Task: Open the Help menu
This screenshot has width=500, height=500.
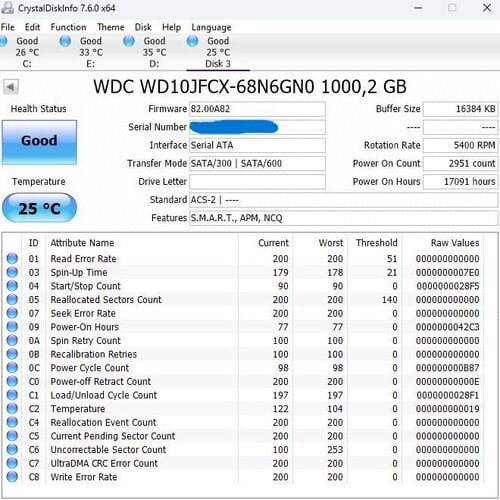Action: [171, 27]
